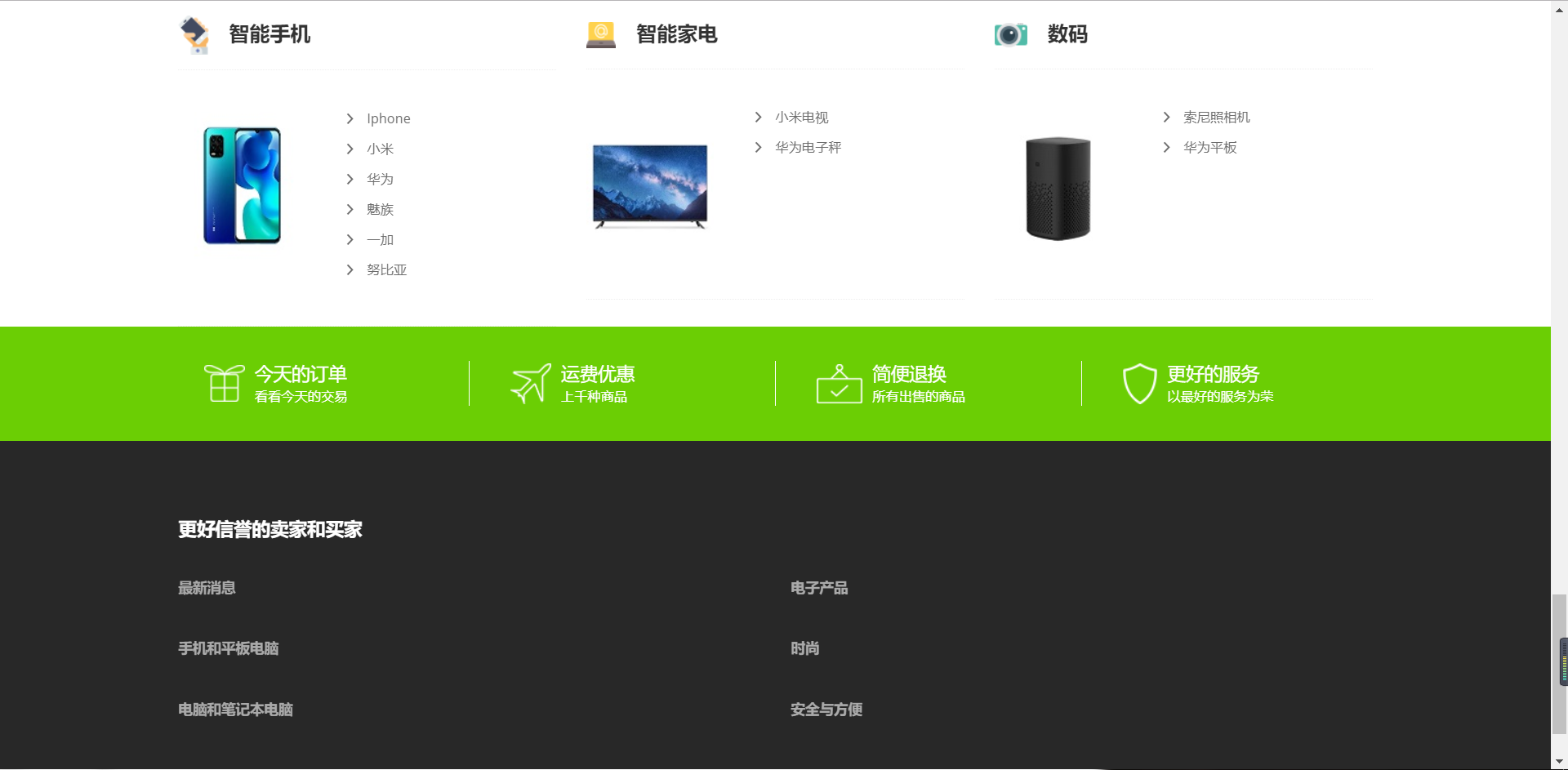Click the smartphone product thumbnail
This screenshot has height=770, width=1568.
pyautogui.click(x=242, y=185)
